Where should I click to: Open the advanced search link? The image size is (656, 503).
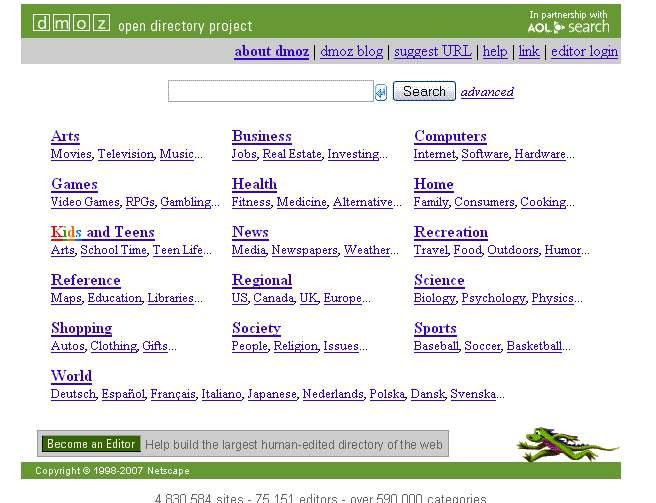[487, 92]
